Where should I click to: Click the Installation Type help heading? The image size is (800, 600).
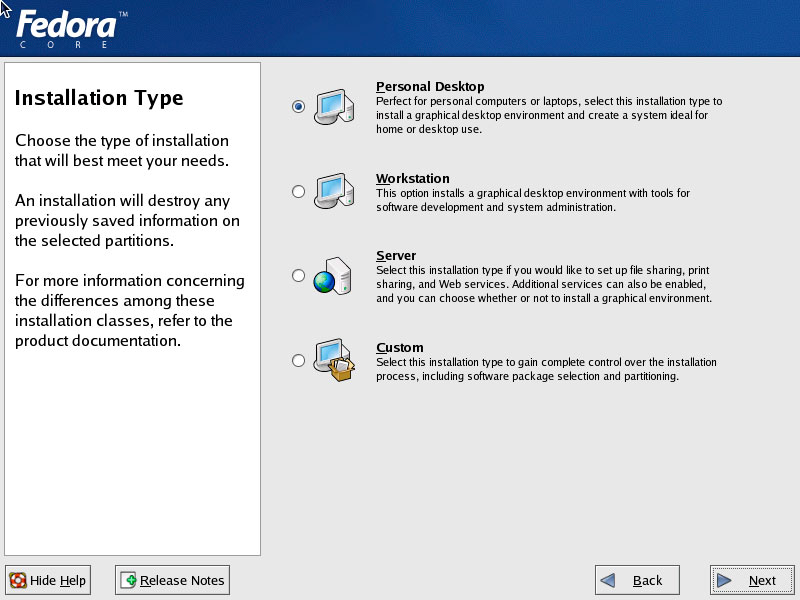[x=99, y=98]
